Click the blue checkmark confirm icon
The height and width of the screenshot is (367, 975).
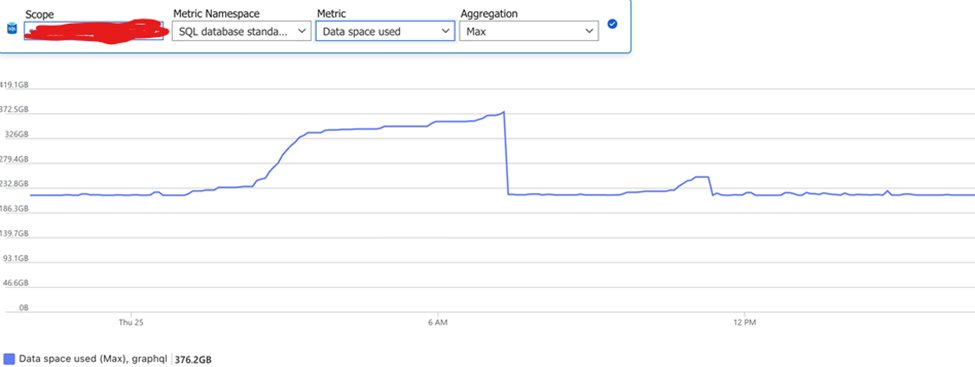pos(612,24)
